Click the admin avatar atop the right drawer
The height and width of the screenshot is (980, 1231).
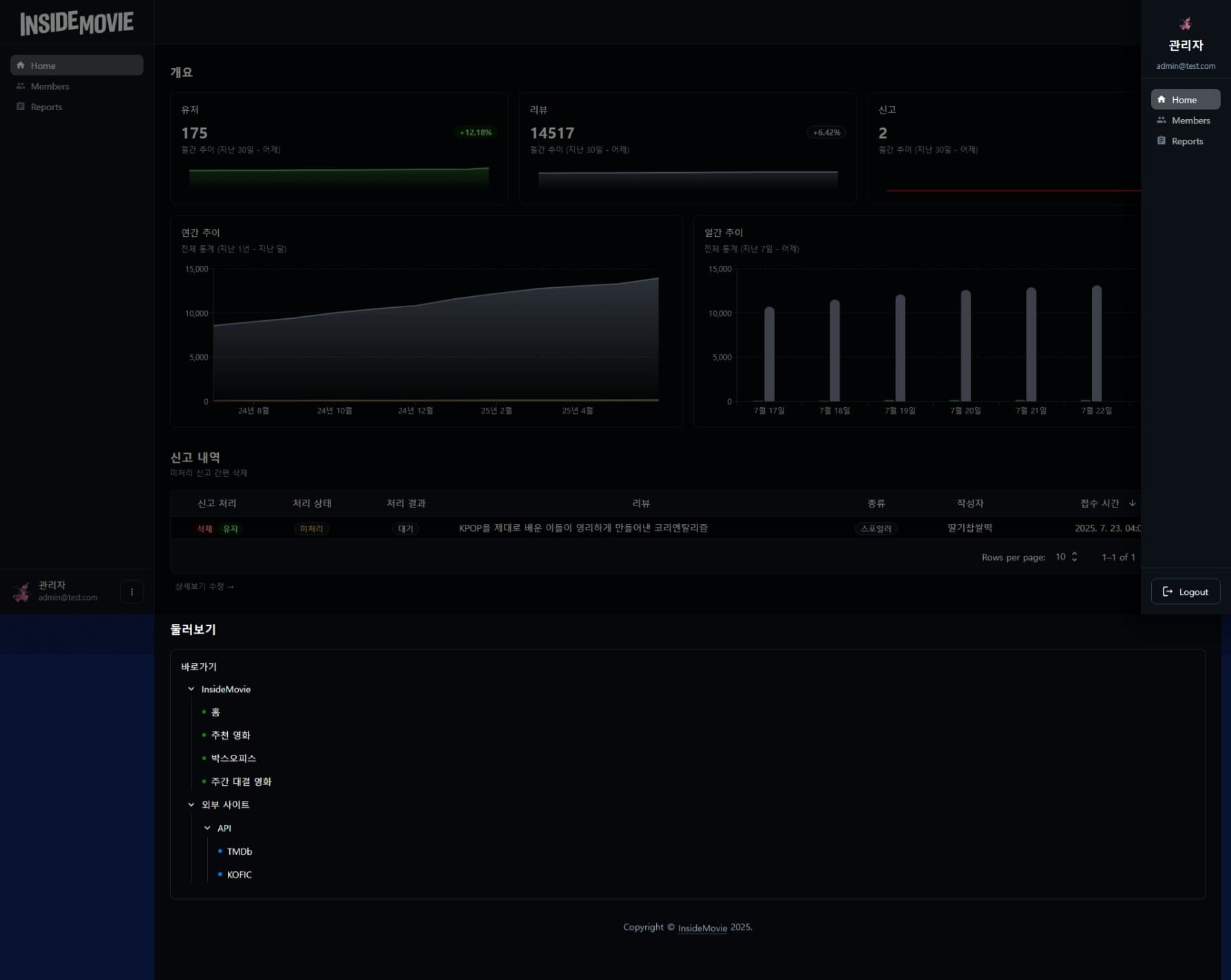click(x=1186, y=24)
